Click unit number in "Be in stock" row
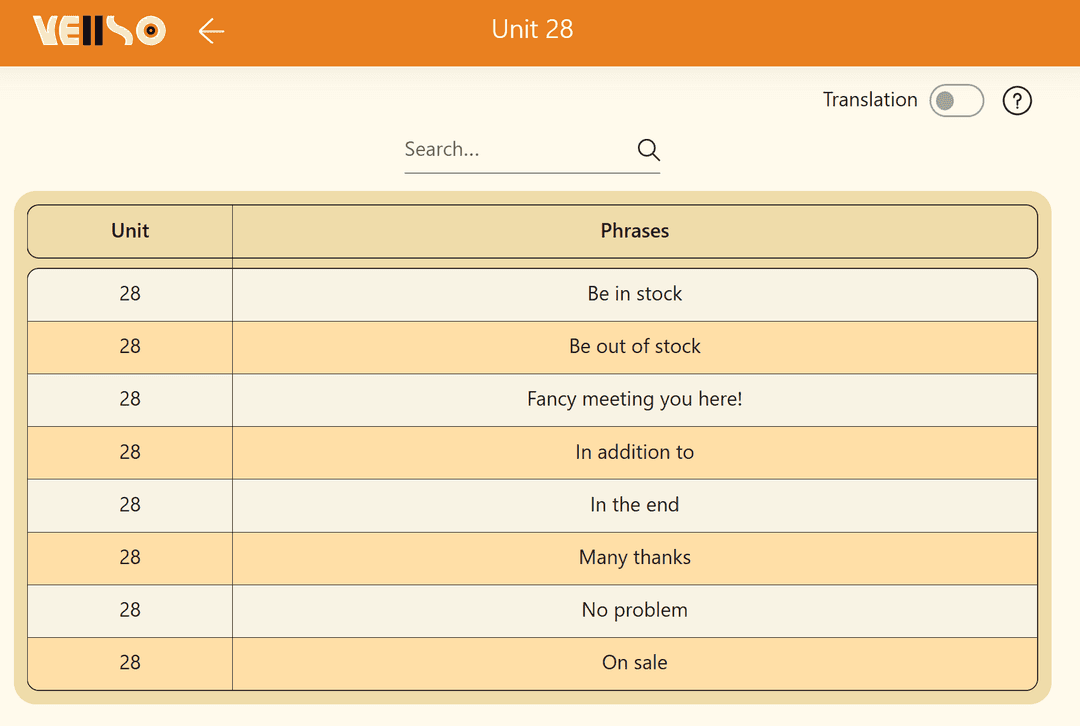Image resolution: width=1080 pixels, height=726 pixels. (x=130, y=294)
